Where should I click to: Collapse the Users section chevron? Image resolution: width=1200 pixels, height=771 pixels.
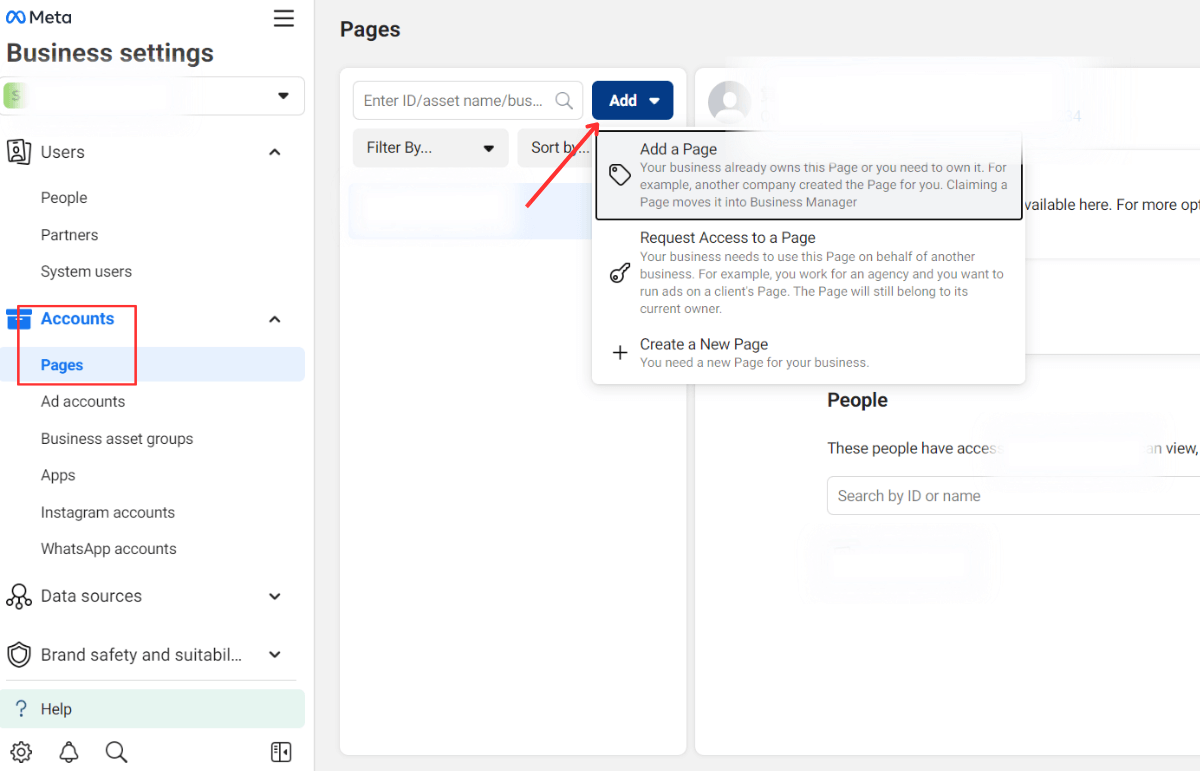point(274,151)
